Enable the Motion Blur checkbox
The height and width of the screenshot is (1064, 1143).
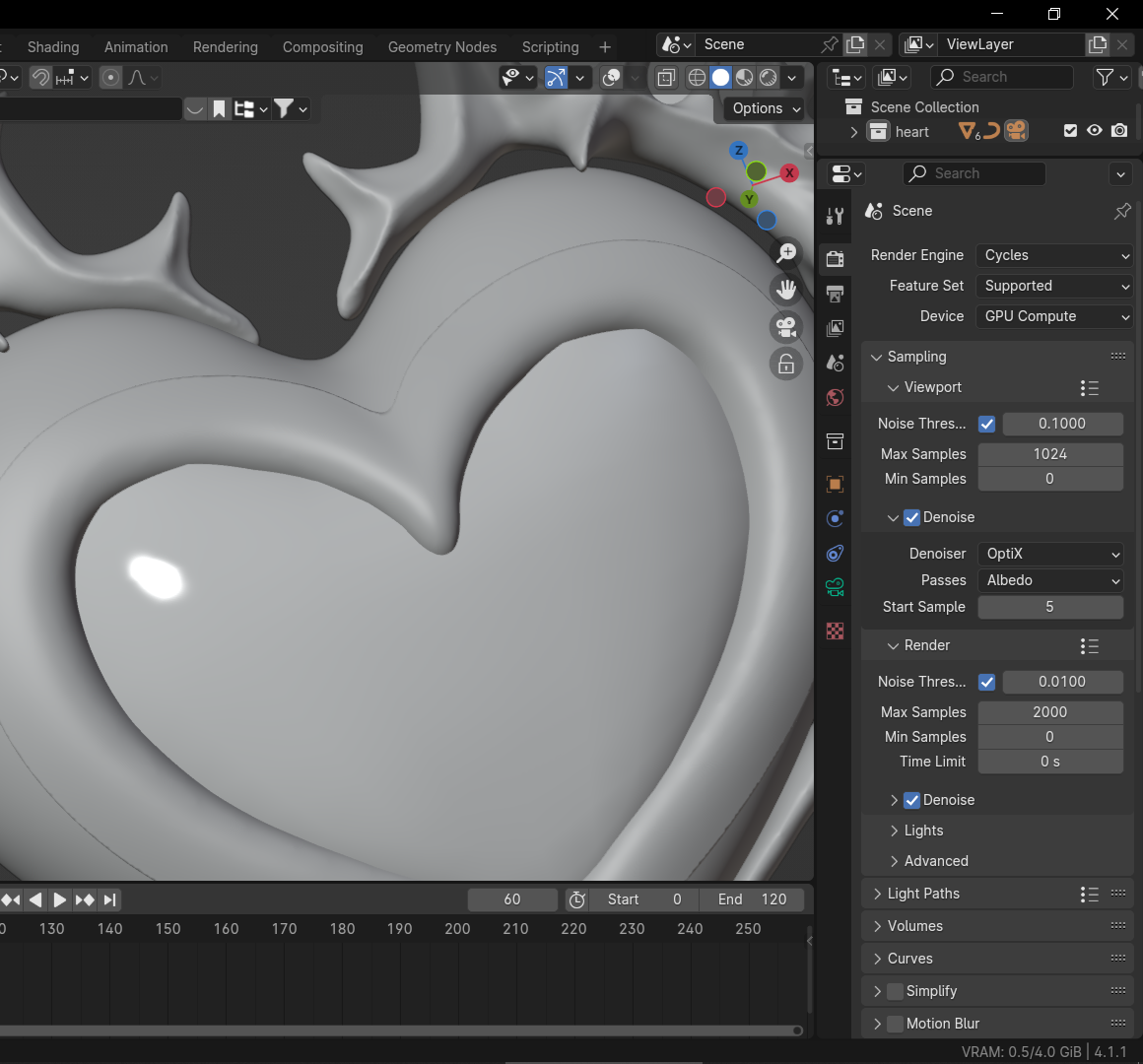(x=895, y=1024)
